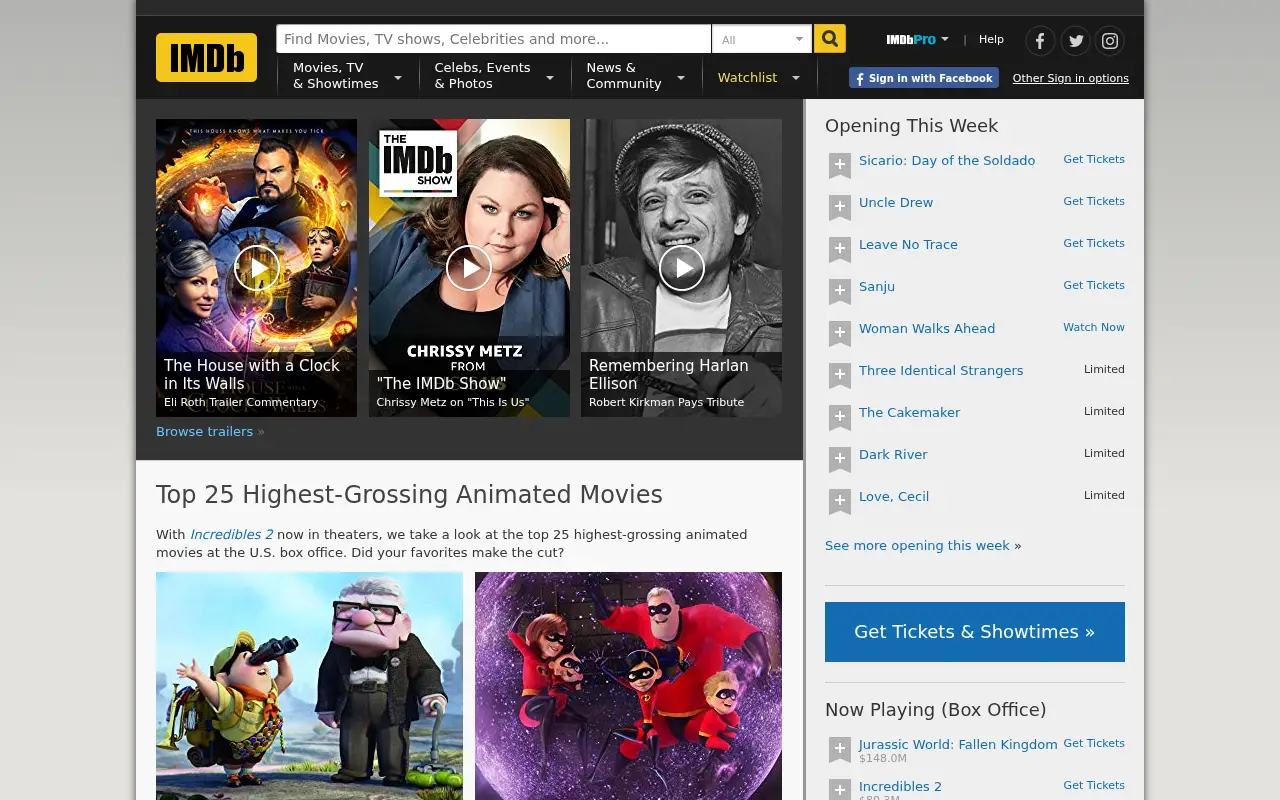Screen dimensions: 1280x800
Task: Add Love, Cecil to watchlist
Action: click(x=840, y=500)
